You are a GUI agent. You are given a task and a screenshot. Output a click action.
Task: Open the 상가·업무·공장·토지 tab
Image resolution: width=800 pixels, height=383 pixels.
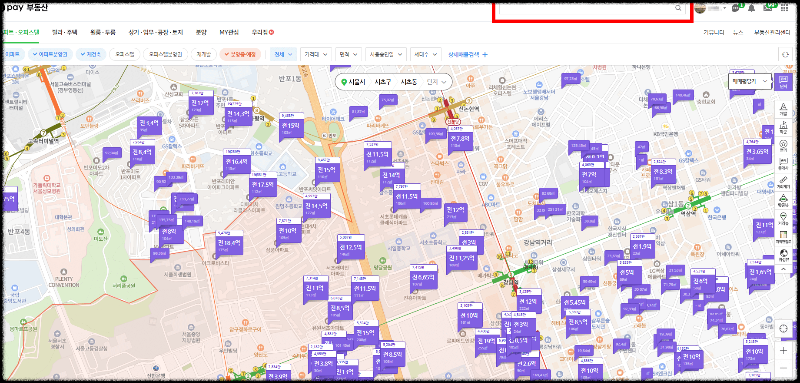coord(156,32)
